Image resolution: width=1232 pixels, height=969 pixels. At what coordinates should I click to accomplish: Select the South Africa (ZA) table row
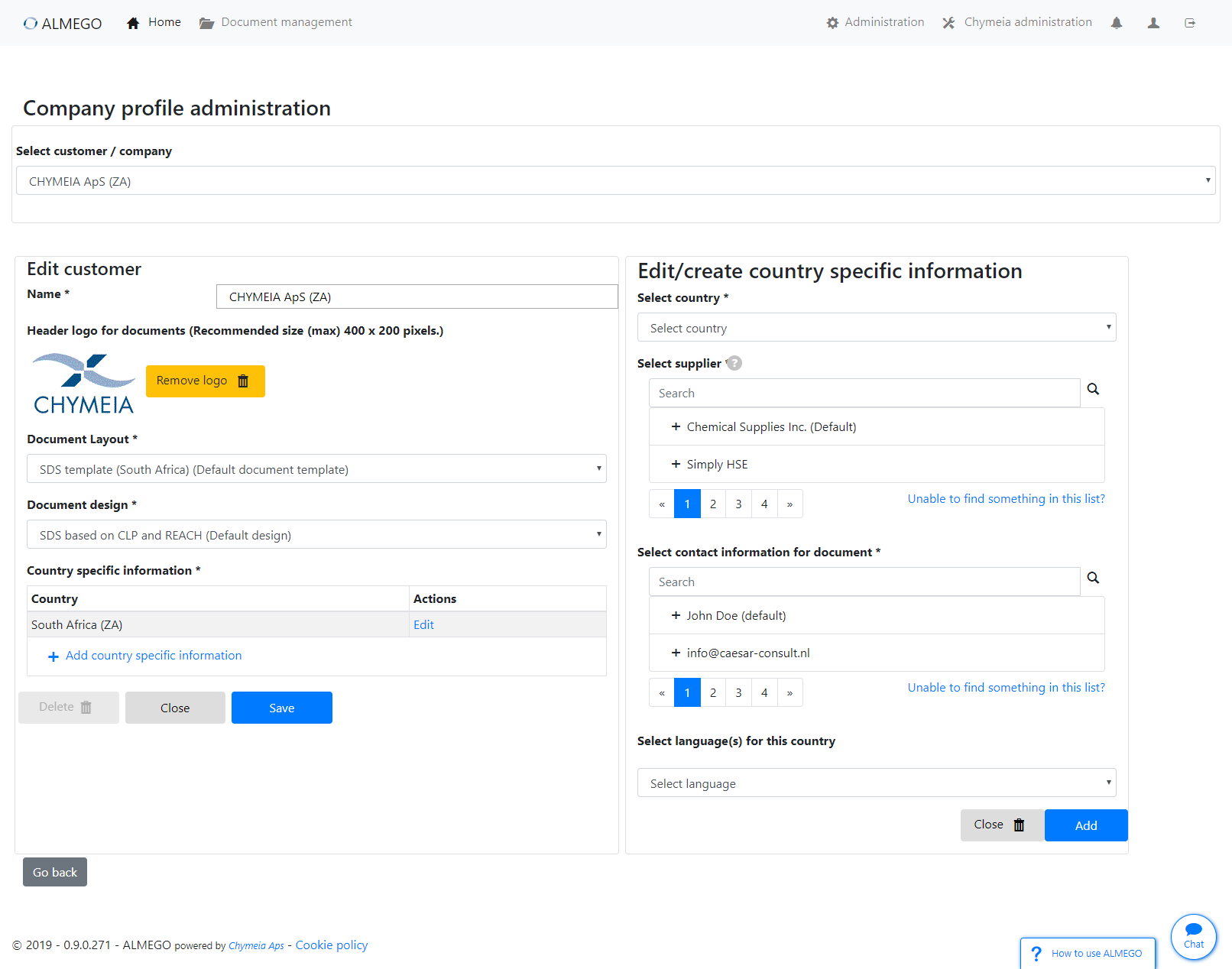tap(316, 624)
